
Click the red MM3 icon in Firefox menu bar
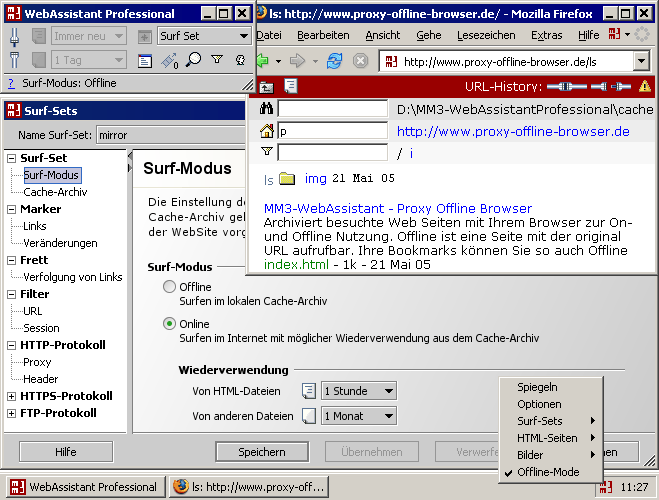pos(614,34)
